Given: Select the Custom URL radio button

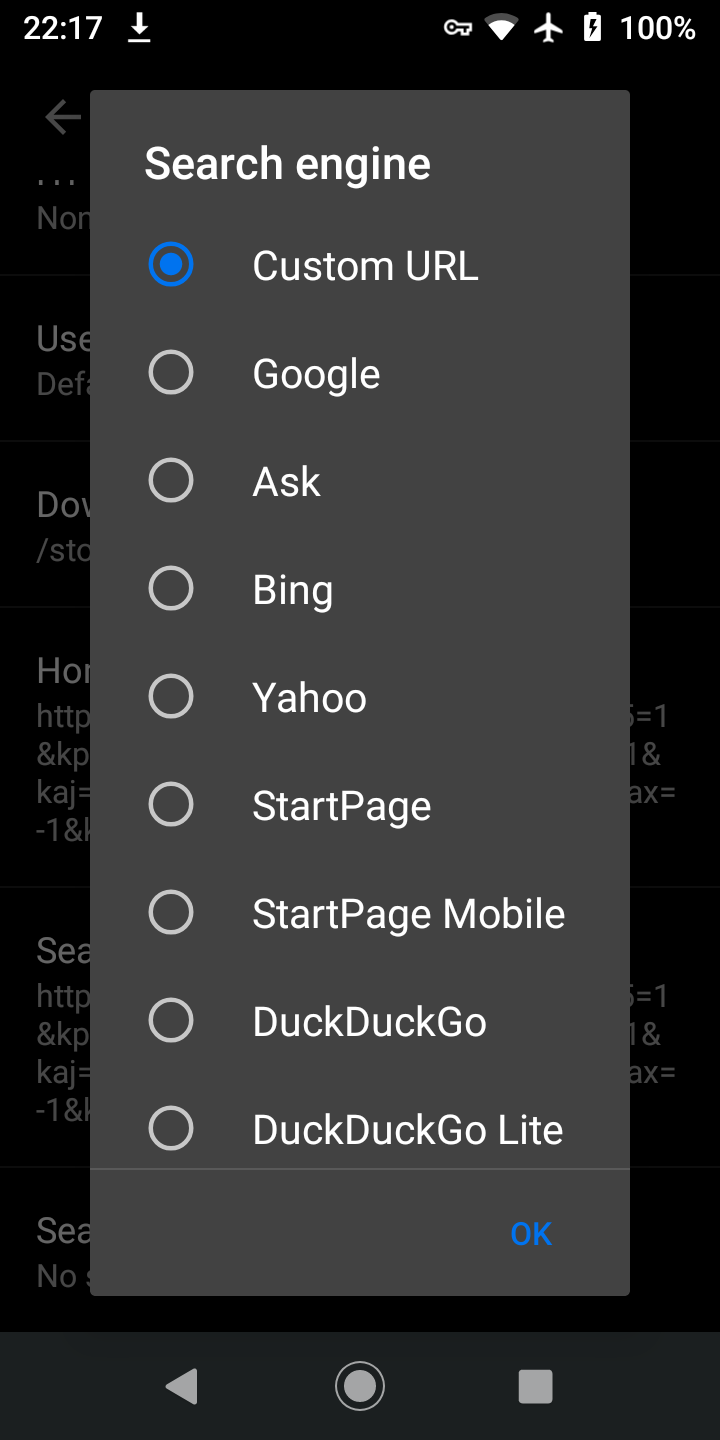Looking at the screenshot, I should (x=171, y=265).
